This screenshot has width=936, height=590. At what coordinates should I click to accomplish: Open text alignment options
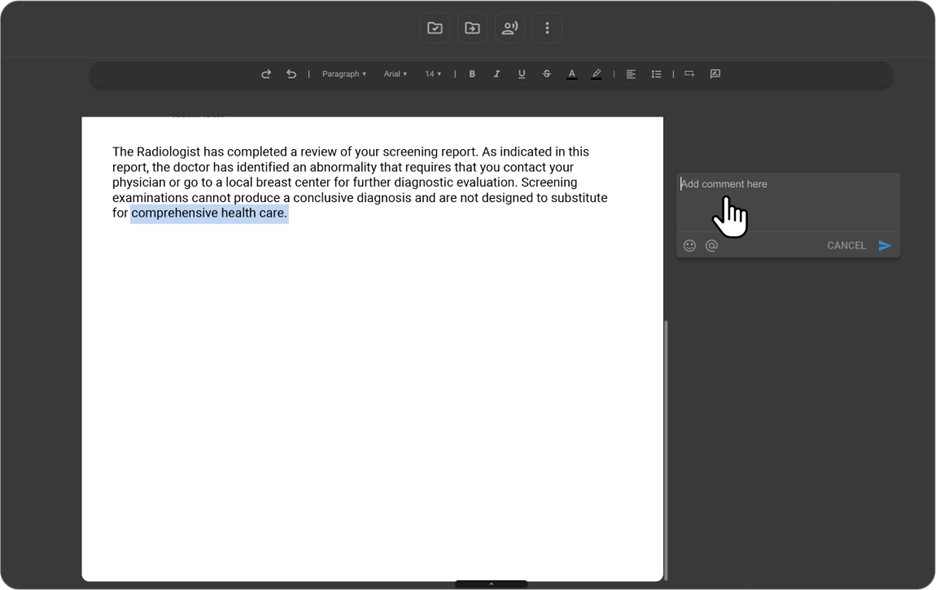tap(631, 74)
